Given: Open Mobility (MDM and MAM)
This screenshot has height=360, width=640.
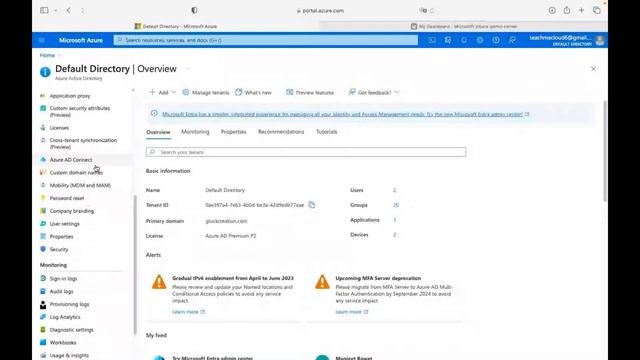Looking at the screenshot, I should click(x=80, y=185).
